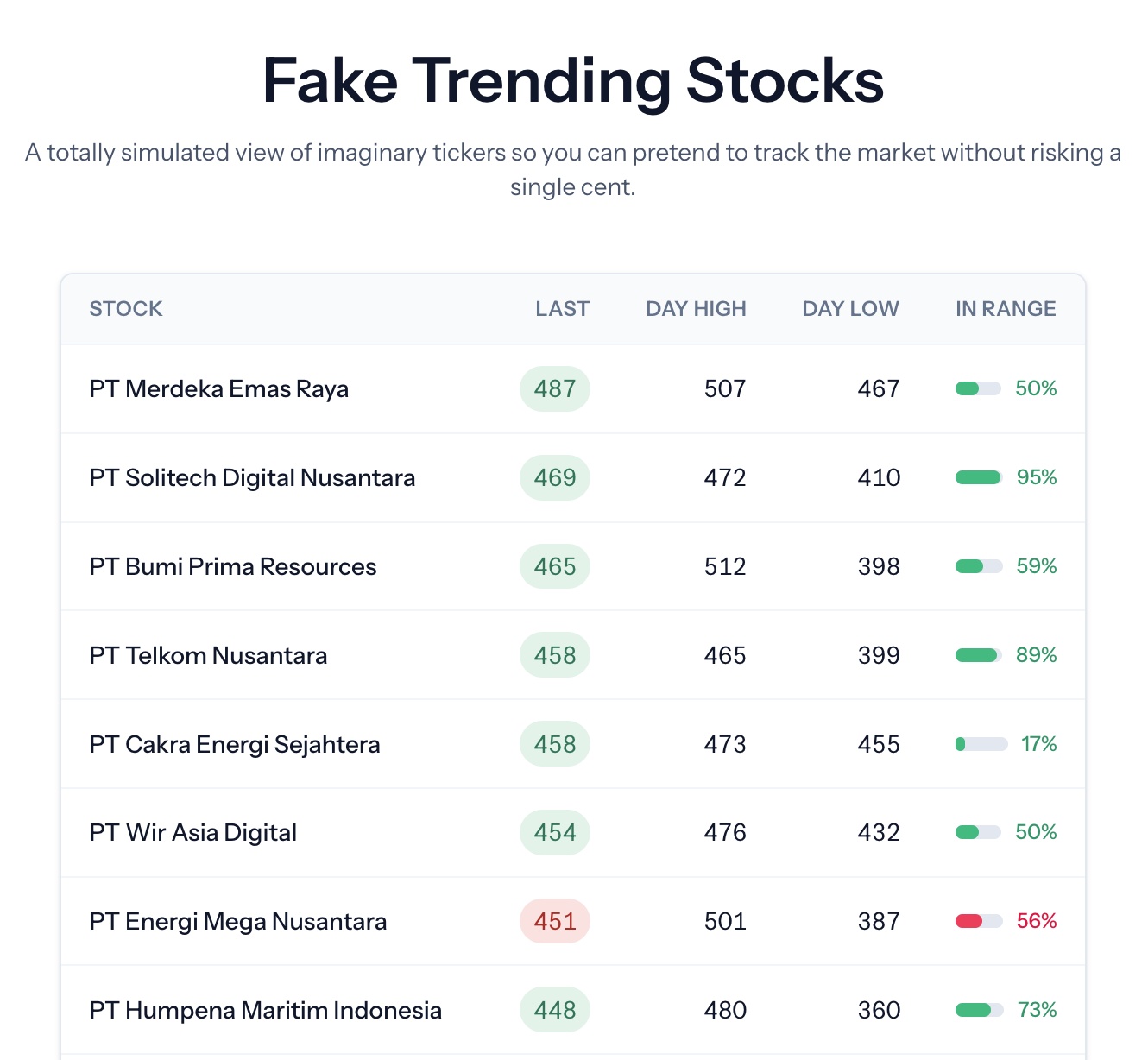Click the 458 badge for PT Cakra Energi Sejahtera
Viewport: 1148px width, 1060px height.
[554, 743]
